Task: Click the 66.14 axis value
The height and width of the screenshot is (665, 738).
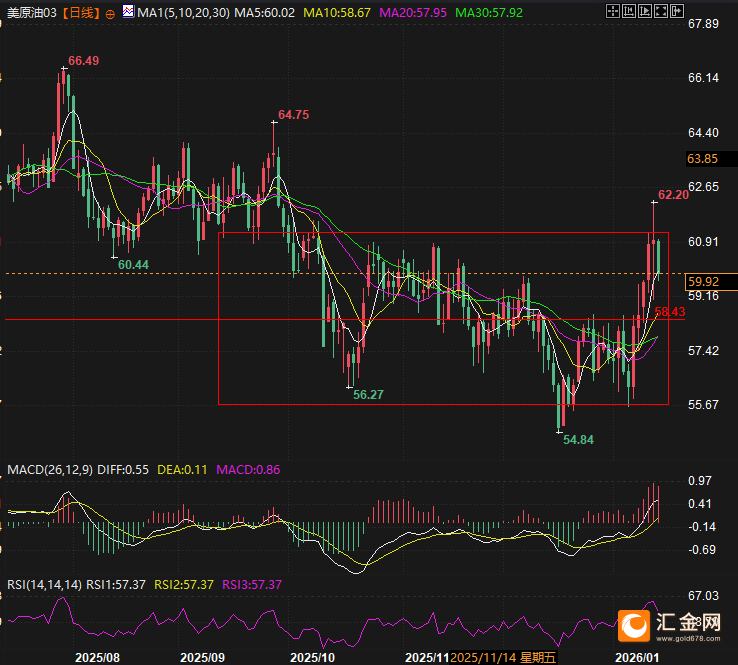Action: (704, 78)
